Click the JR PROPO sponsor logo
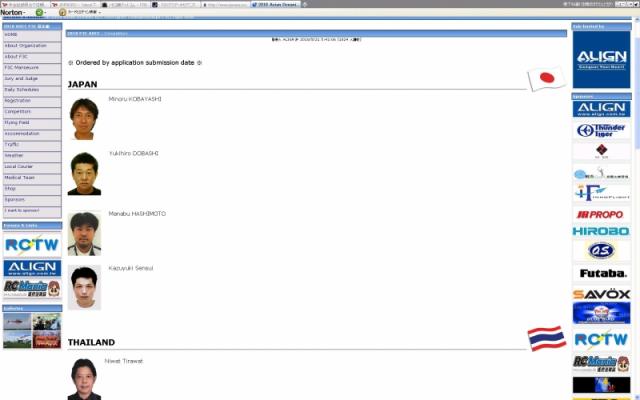 click(601, 214)
